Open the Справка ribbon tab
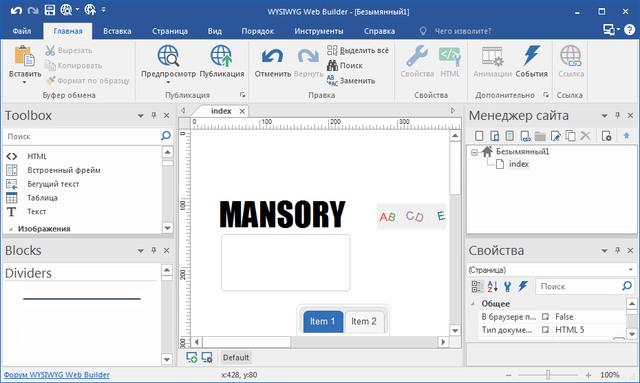Viewport: 640px width, 383px height. coord(379,31)
